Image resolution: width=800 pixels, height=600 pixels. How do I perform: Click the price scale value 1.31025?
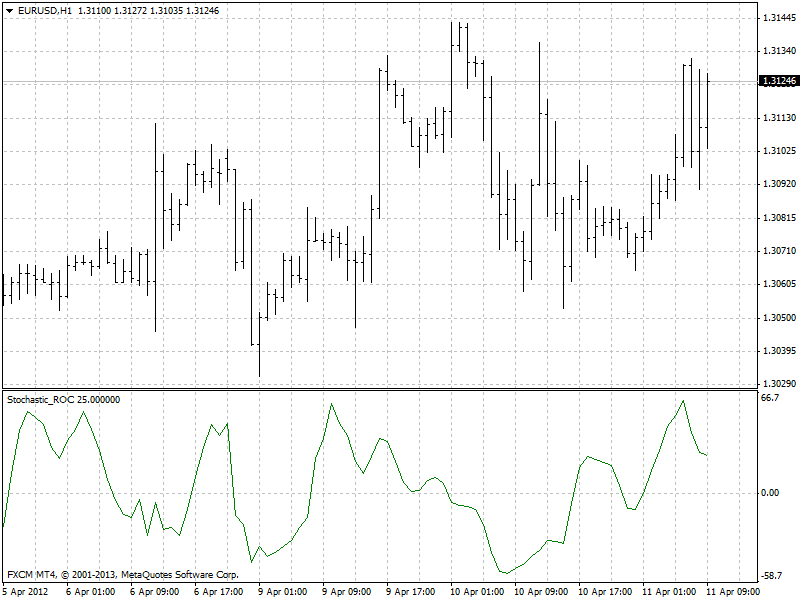click(x=780, y=152)
